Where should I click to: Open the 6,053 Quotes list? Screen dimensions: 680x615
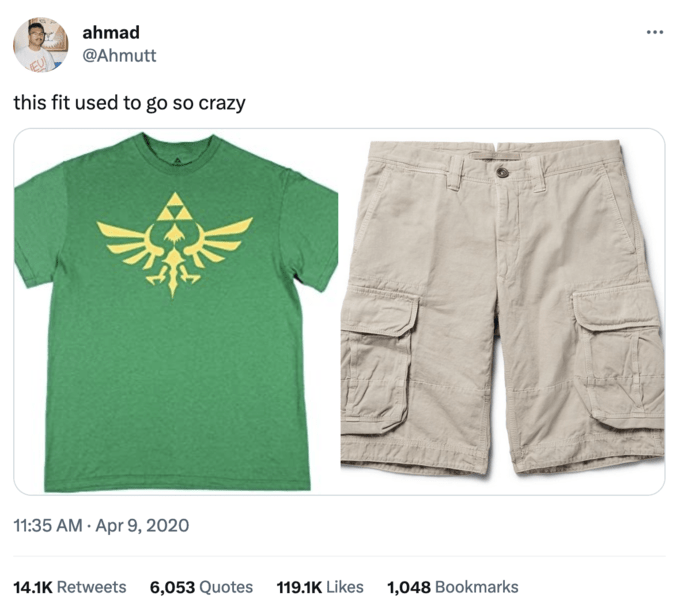(201, 587)
